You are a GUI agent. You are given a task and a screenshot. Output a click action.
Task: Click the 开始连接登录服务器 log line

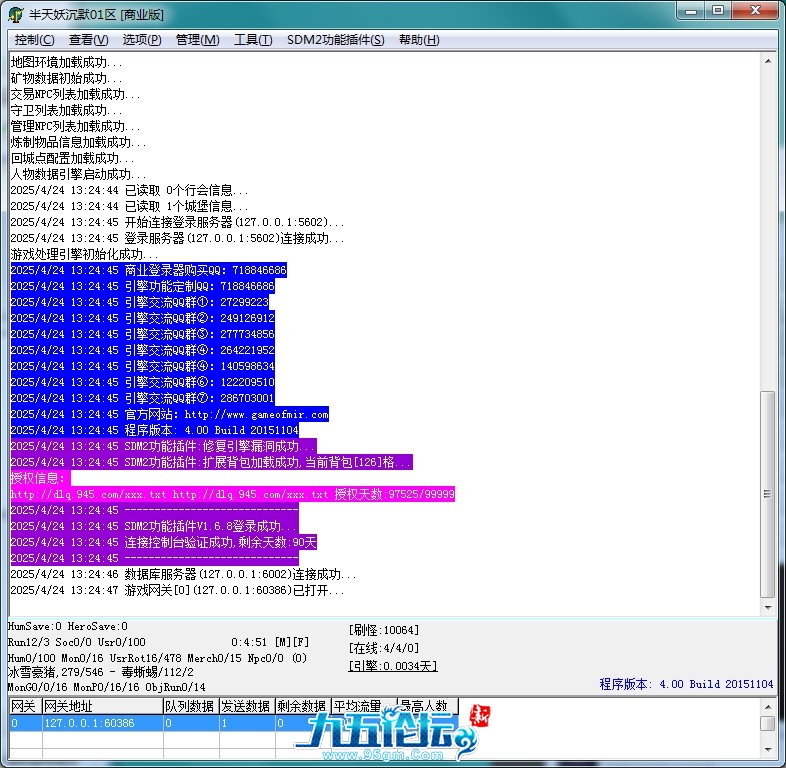click(x=177, y=222)
